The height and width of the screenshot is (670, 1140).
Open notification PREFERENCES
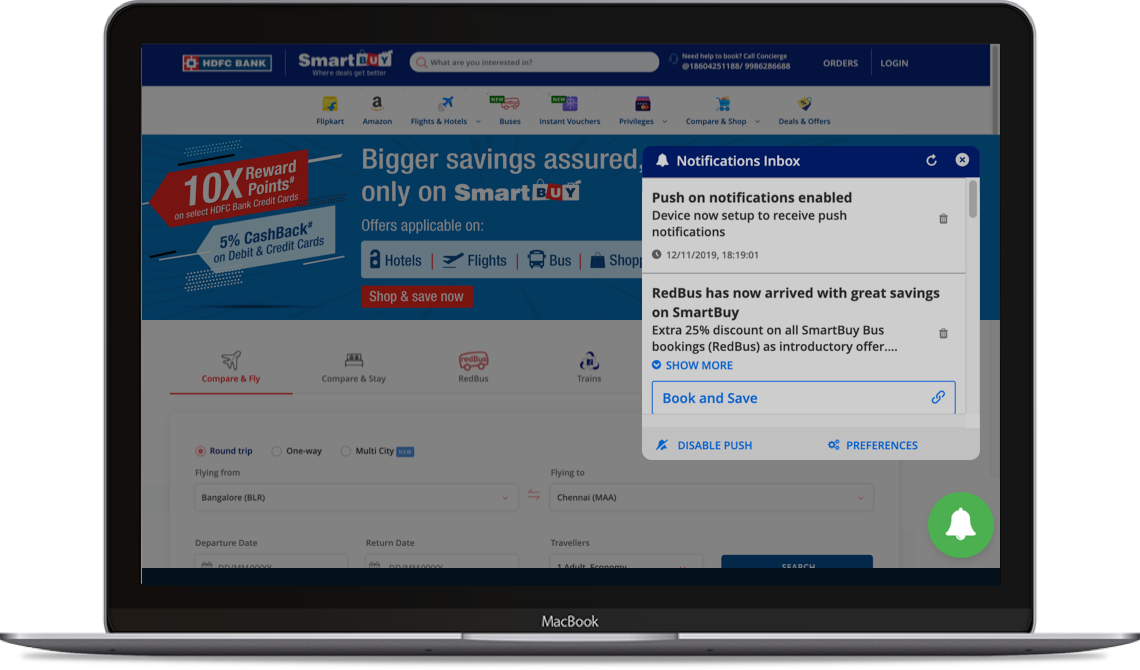pyautogui.click(x=872, y=445)
